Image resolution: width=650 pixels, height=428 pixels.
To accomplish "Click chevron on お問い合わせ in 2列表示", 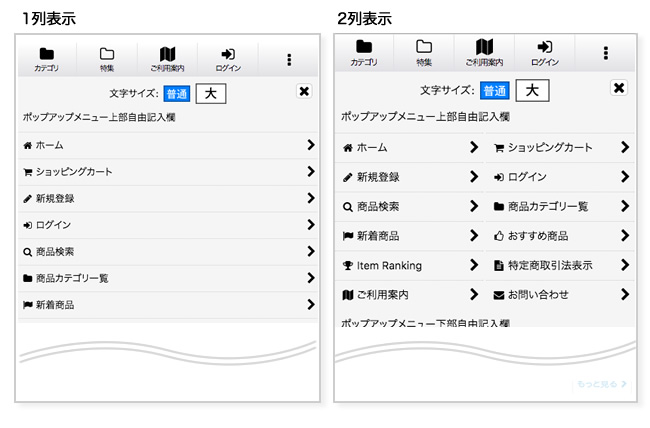I will click(x=625, y=294).
